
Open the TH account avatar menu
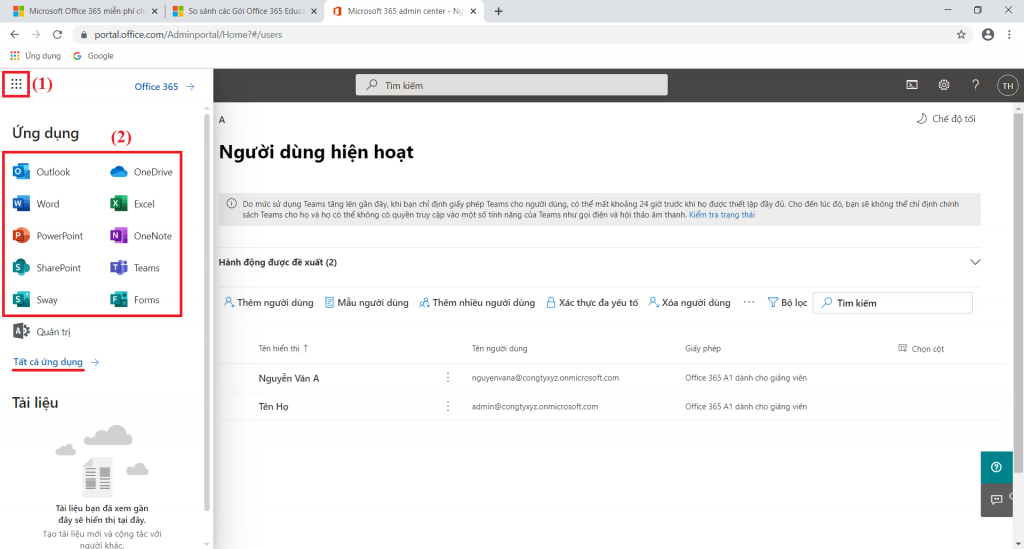pyautogui.click(x=1008, y=86)
